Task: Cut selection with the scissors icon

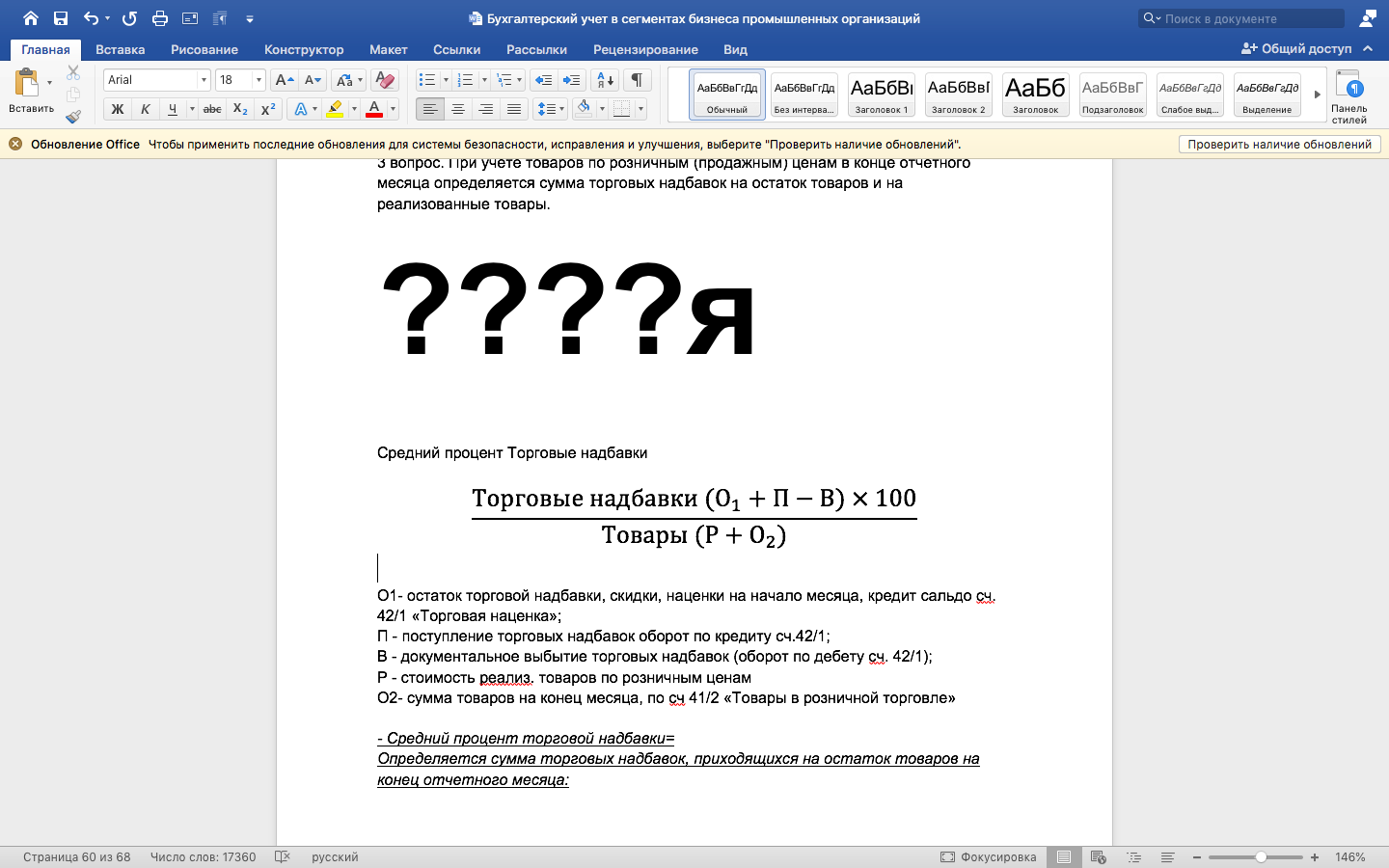Action: [x=73, y=72]
